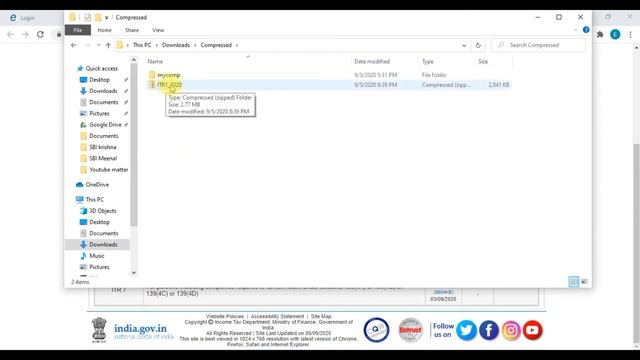Screen dimensions: 640x360
Task: Select the ITR1_2020 zipped file
Action: click(169, 85)
